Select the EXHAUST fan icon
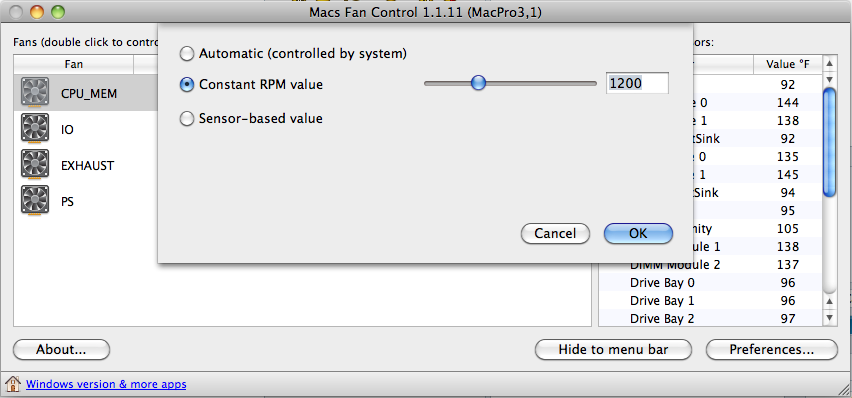852x398 pixels. [35, 164]
